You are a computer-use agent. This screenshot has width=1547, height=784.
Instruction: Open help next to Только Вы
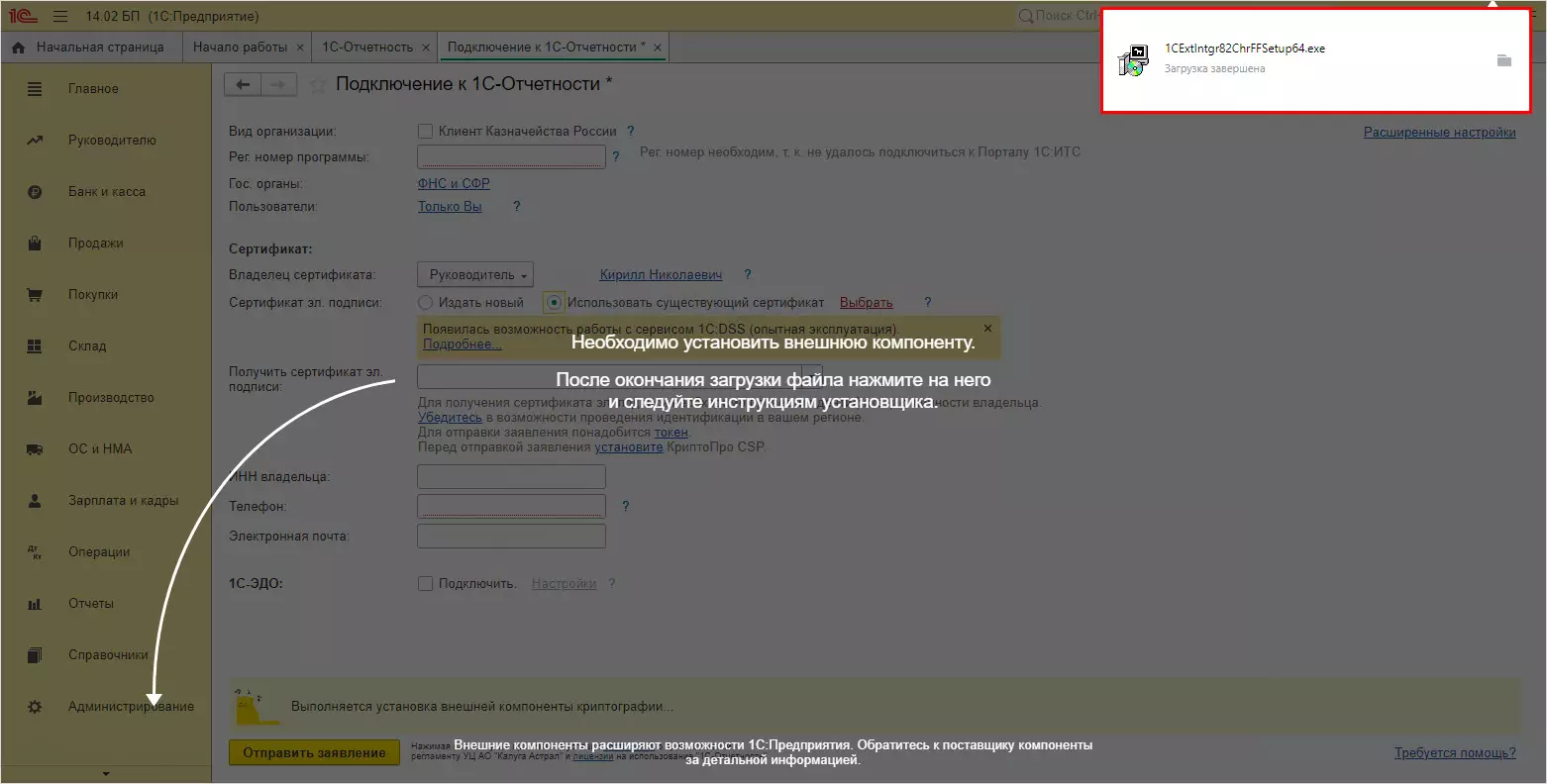click(x=516, y=207)
